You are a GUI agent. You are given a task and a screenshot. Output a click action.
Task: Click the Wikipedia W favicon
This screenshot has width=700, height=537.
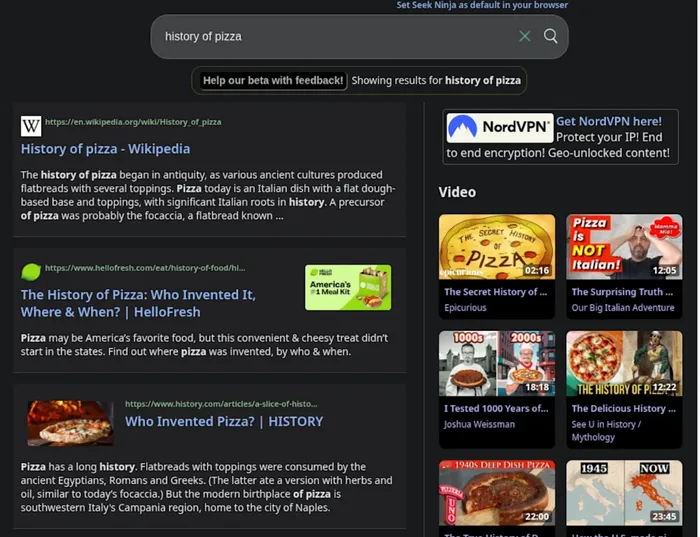tap(31, 126)
